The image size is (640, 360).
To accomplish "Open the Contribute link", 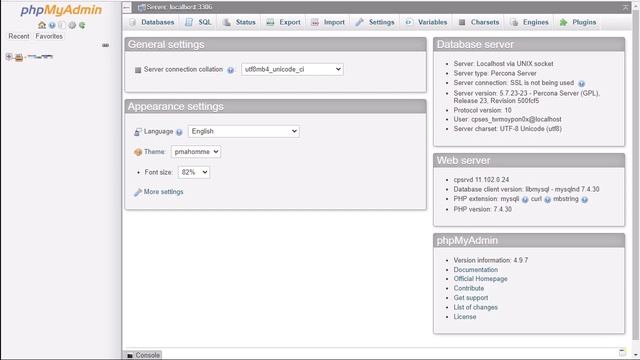I will coord(469,288).
